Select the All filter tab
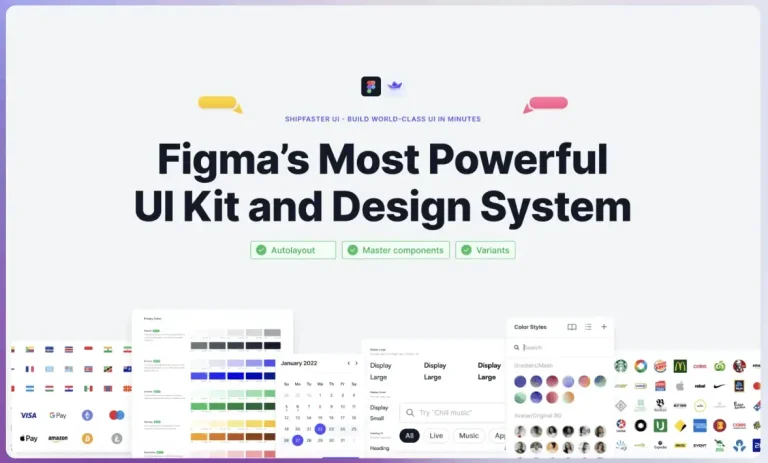 click(x=409, y=436)
